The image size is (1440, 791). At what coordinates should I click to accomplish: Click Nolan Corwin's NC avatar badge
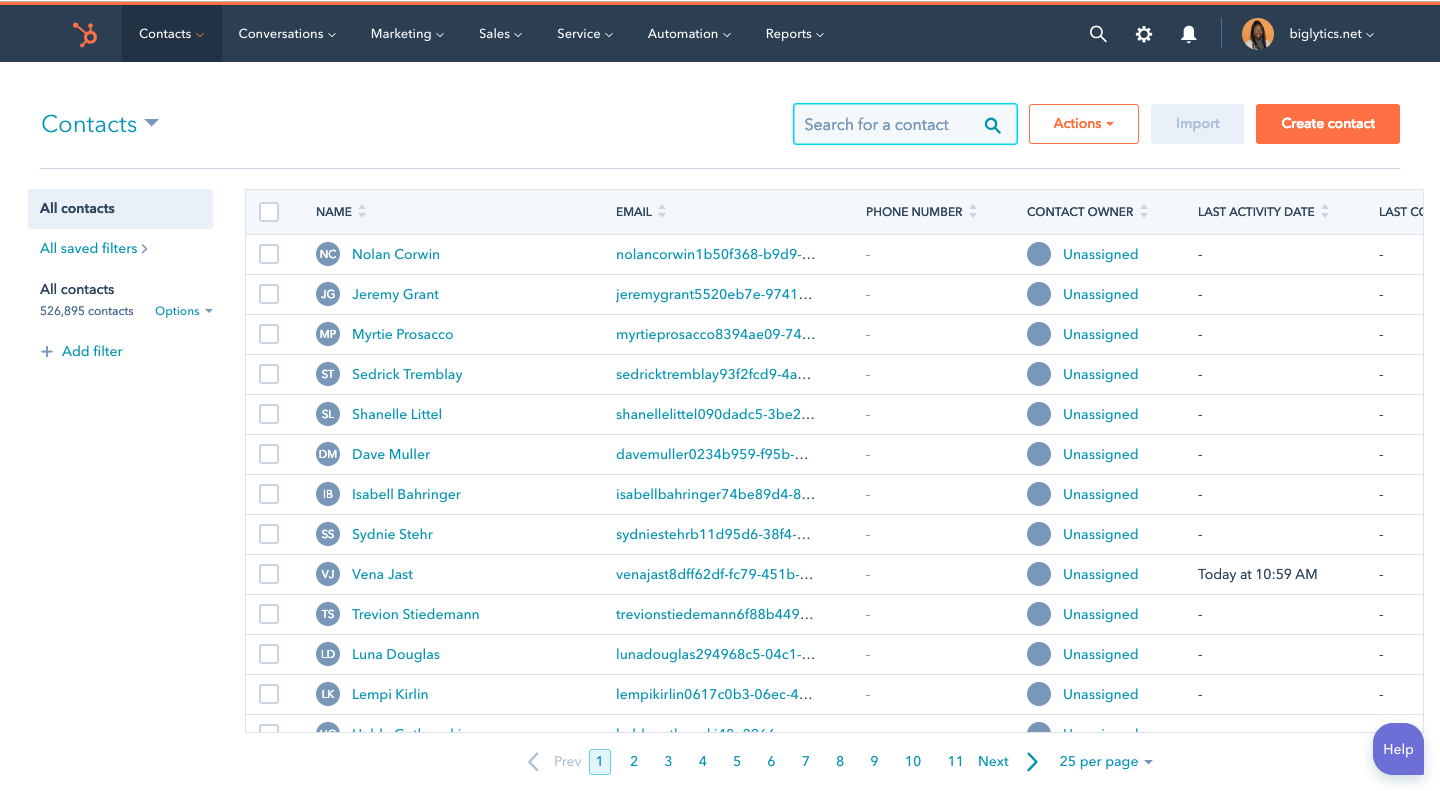(x=327, y=254)
